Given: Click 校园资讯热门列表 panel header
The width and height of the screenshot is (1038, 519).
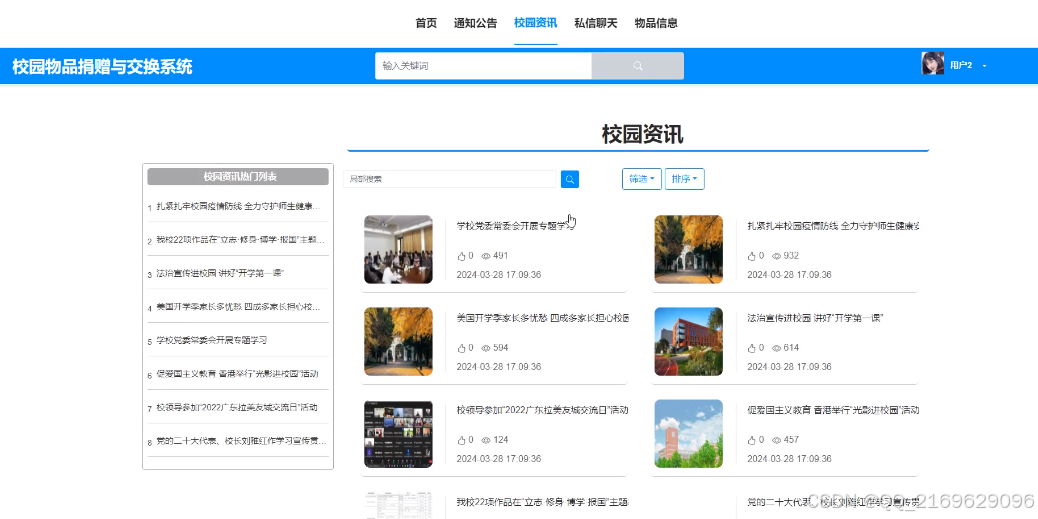Looking at the screenshot, I should point(238,177).
